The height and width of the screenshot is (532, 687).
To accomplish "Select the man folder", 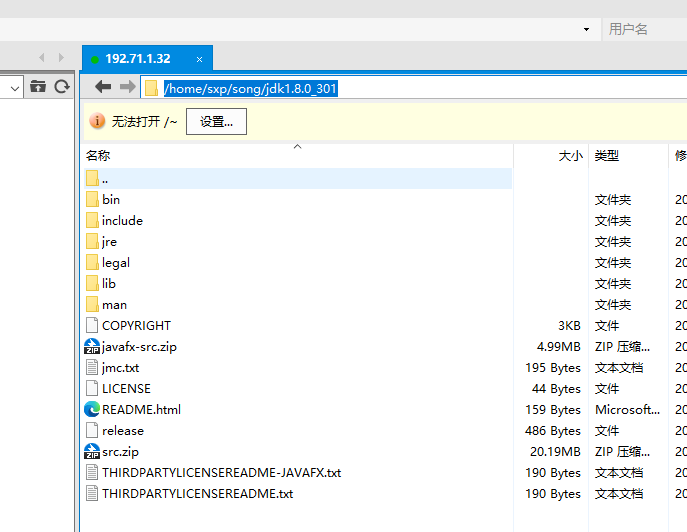I will pyautogui.click(x=114, y=305).
